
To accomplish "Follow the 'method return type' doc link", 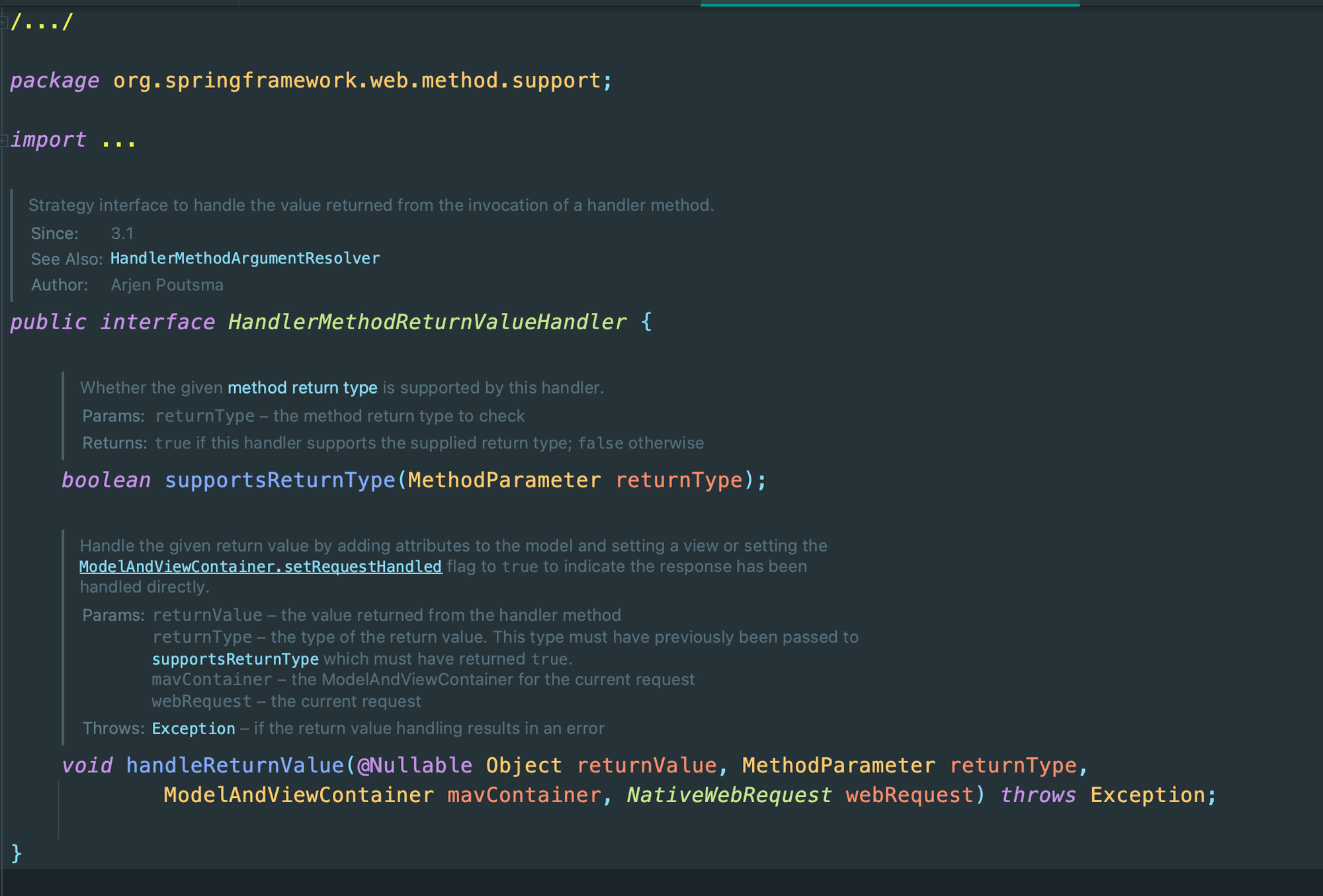I will pos(302,387).
